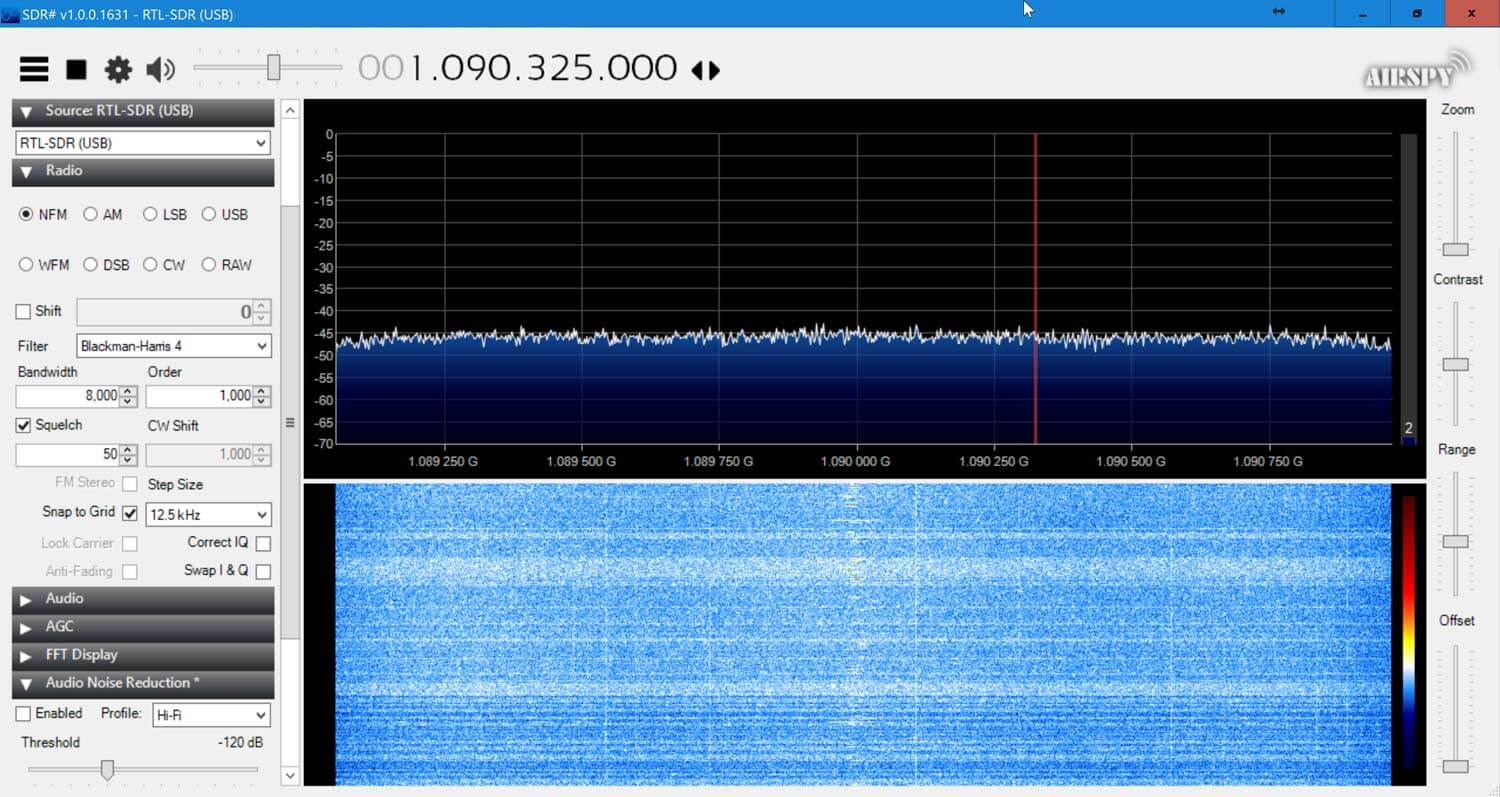Image resolution: width=1500 pixels, height=797 pixels.
Task: Open the Hi-Fi profile dropdown
Action: coord(211,715)
